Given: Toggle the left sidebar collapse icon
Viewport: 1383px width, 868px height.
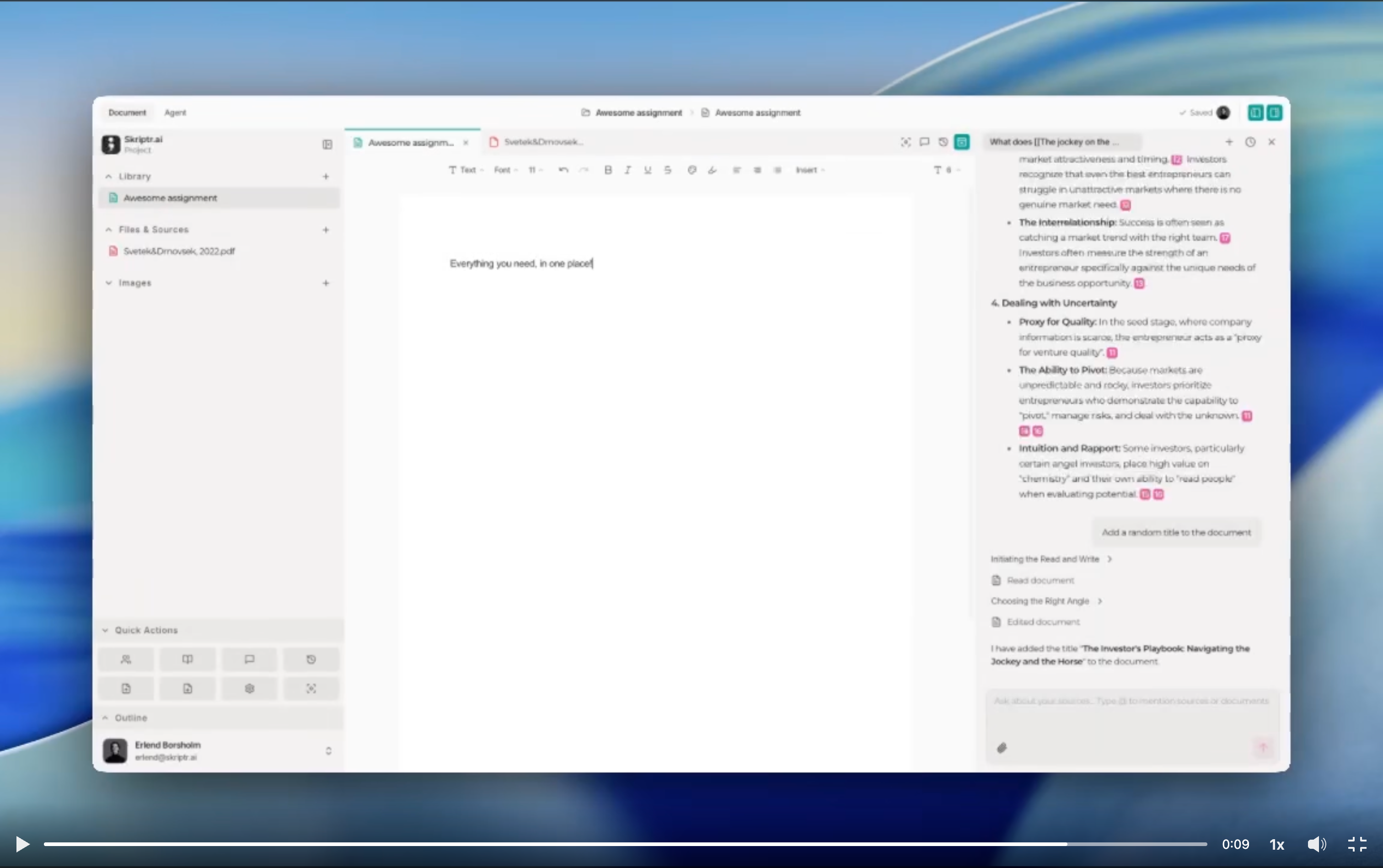Looking at the screenshot, I should tap(327, 144).
